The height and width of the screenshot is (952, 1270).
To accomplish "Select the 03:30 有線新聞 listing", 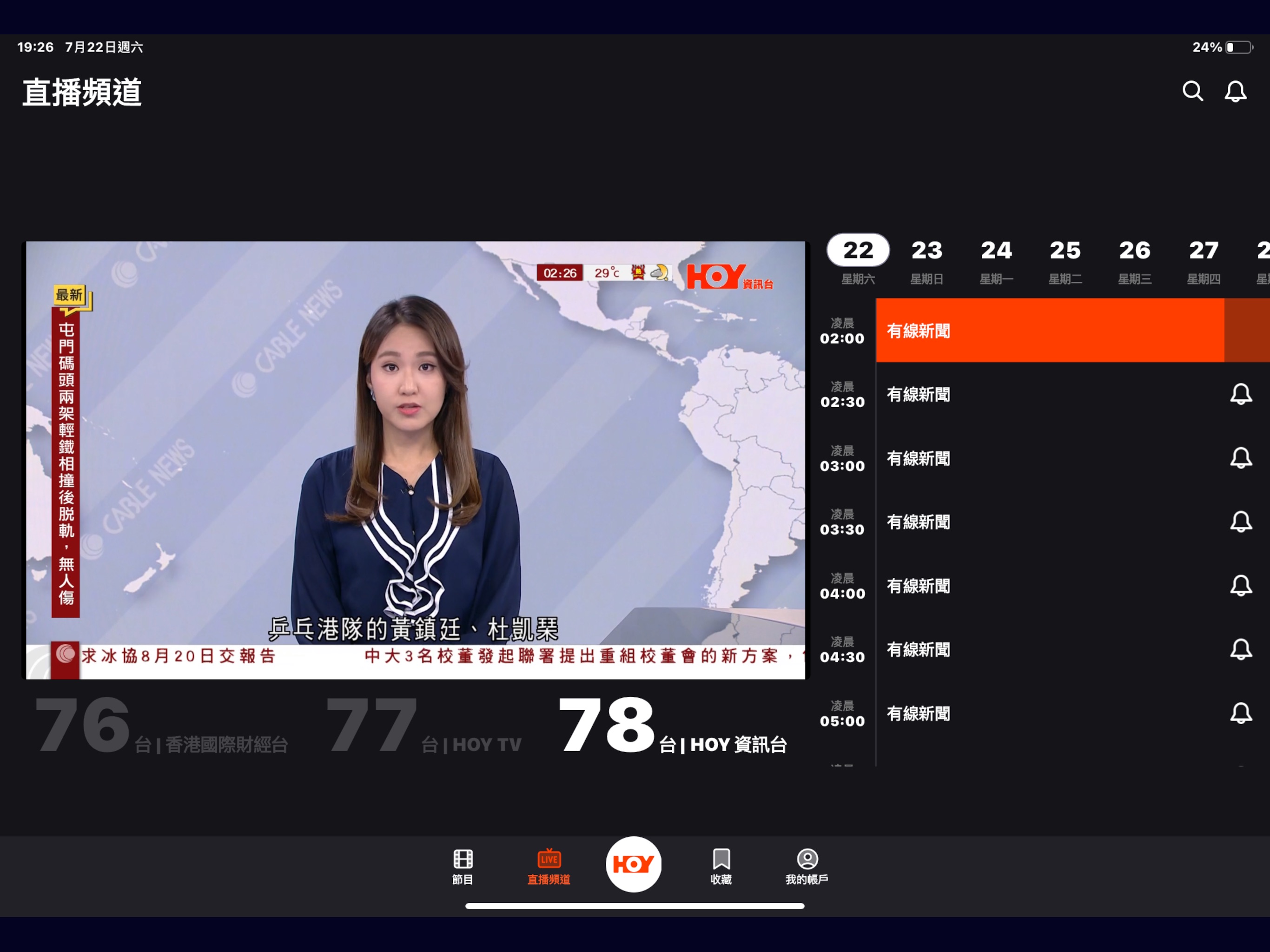I will click(x=1072, y=522).
